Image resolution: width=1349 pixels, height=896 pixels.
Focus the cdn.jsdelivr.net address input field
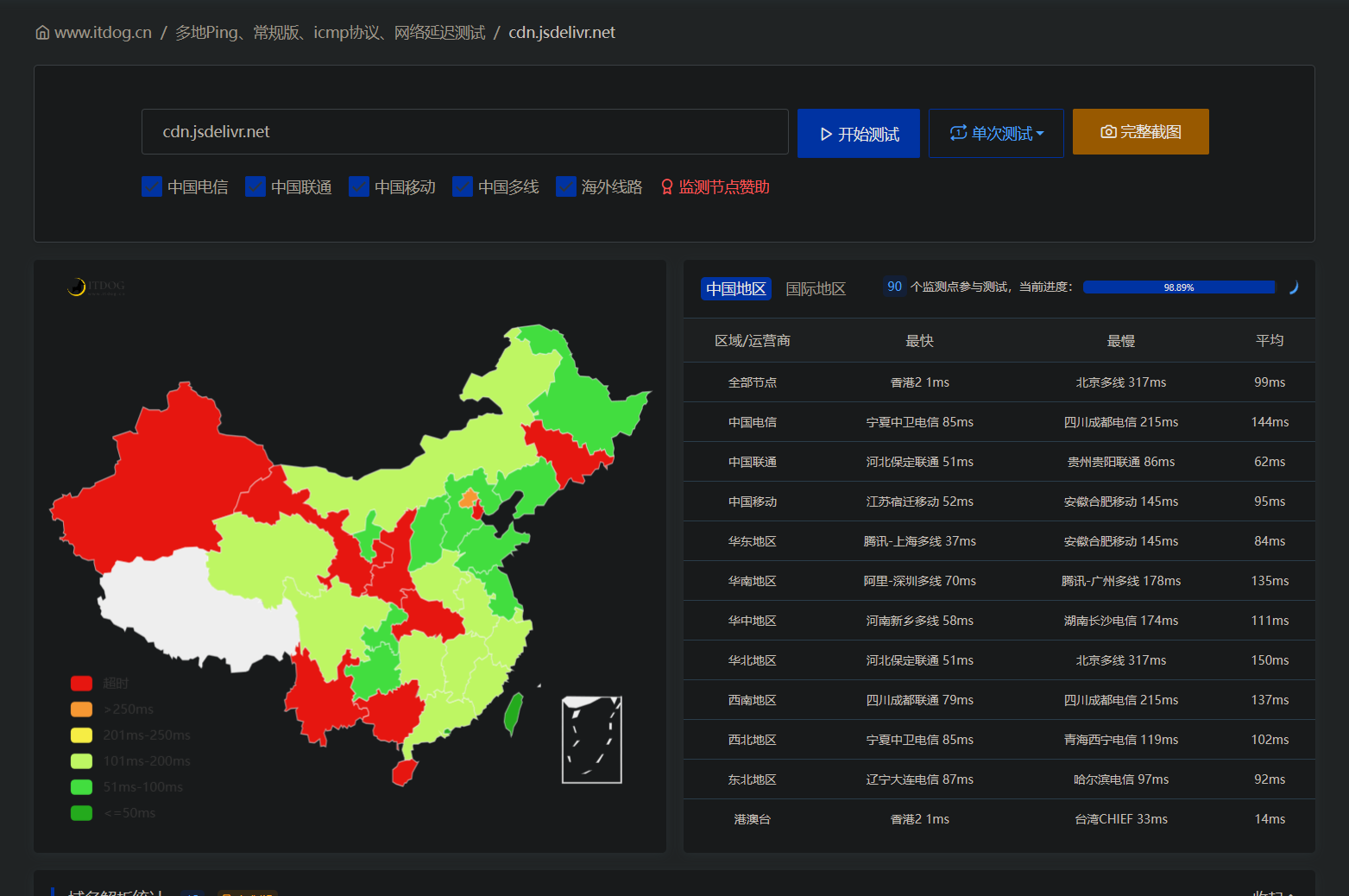pos(465,132)
